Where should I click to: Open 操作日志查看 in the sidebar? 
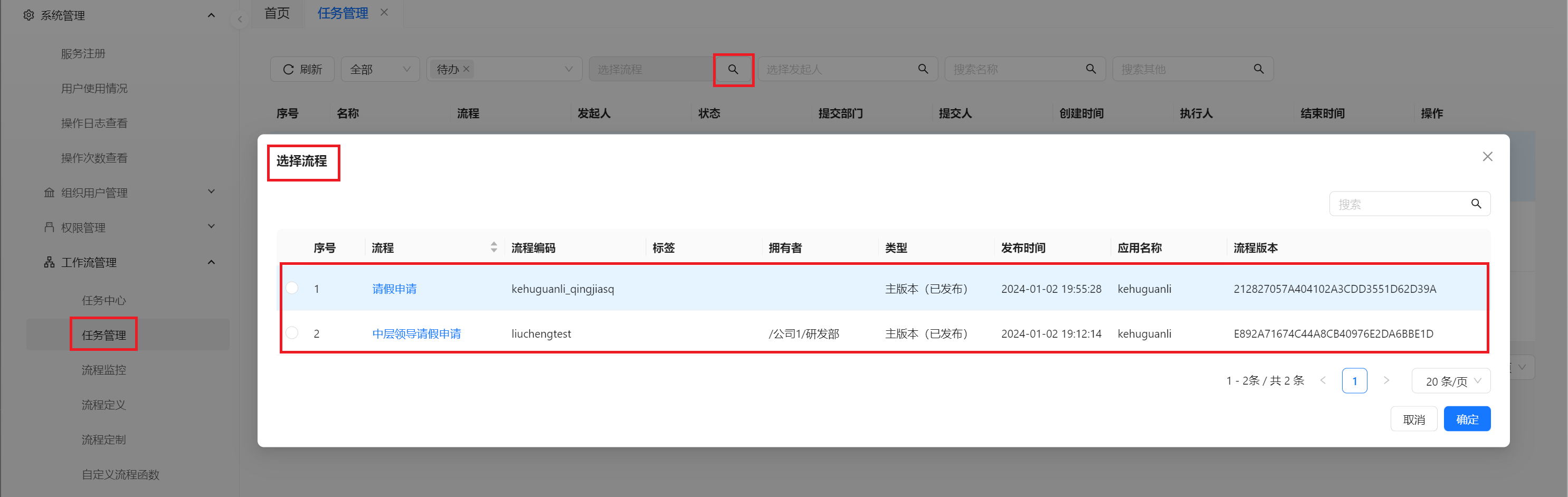pos(94,123)
